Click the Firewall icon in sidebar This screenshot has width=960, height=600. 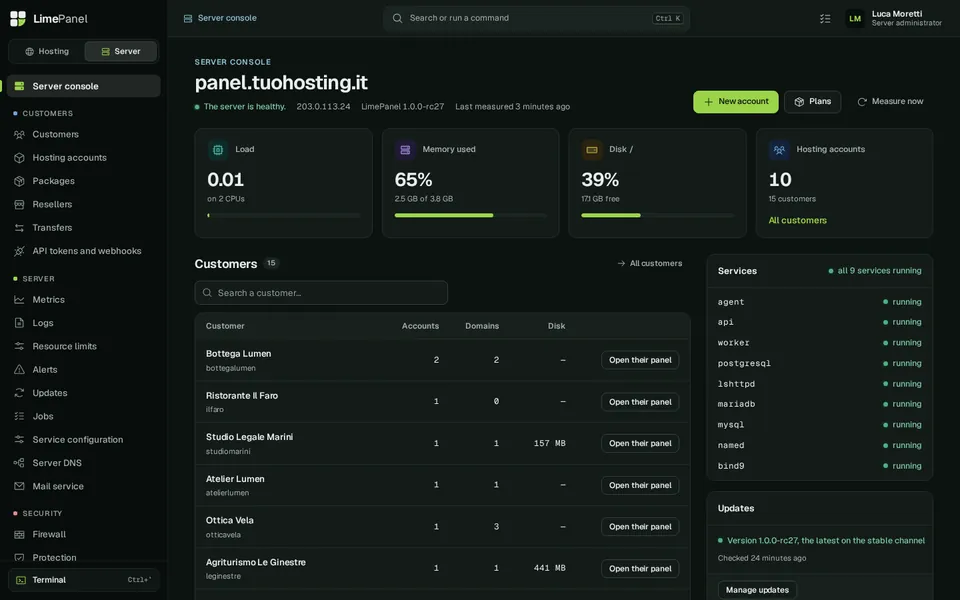point(20,534)
